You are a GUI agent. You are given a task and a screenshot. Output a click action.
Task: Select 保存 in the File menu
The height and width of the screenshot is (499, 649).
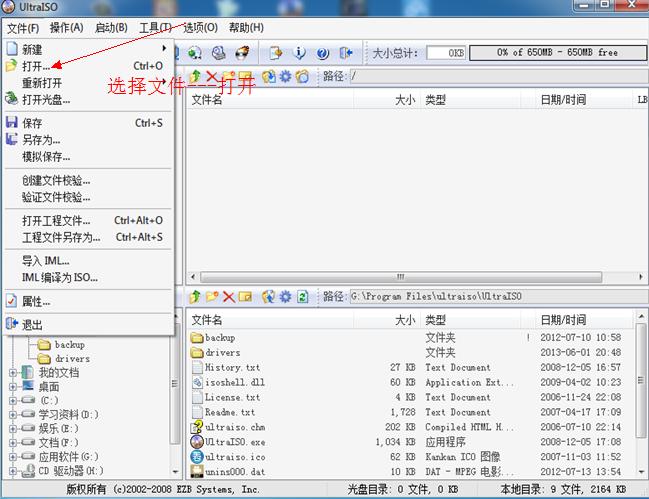tap(88, 123)
